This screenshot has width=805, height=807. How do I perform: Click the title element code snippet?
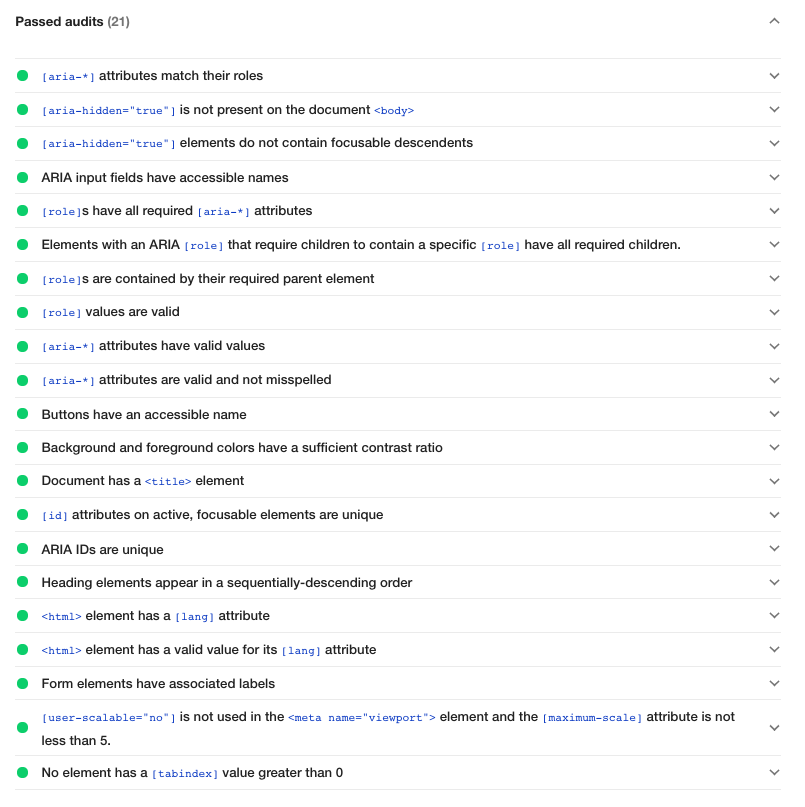click(x=167, y=481)
